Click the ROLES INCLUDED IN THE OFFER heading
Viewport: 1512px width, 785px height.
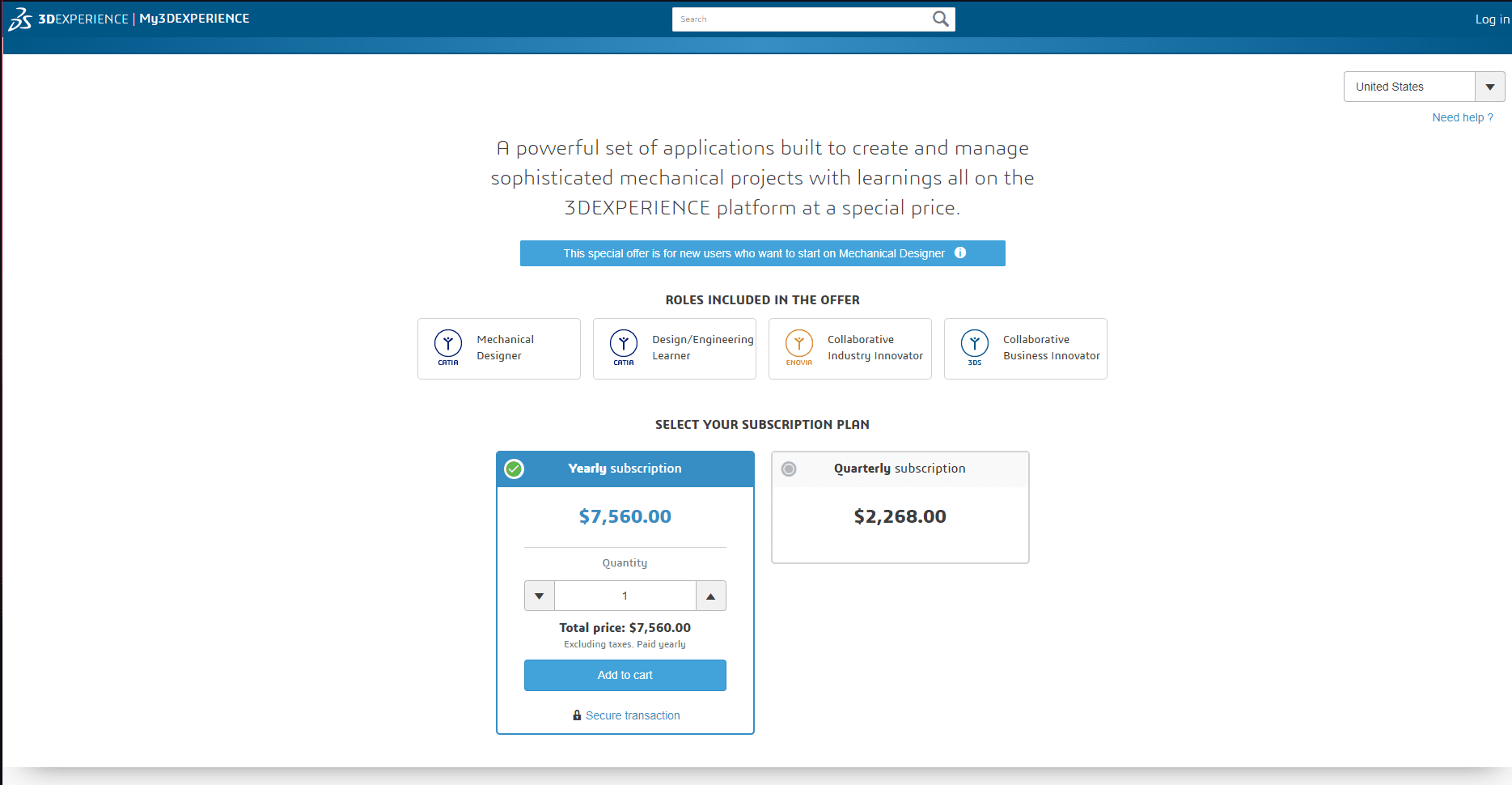(763, 300)
